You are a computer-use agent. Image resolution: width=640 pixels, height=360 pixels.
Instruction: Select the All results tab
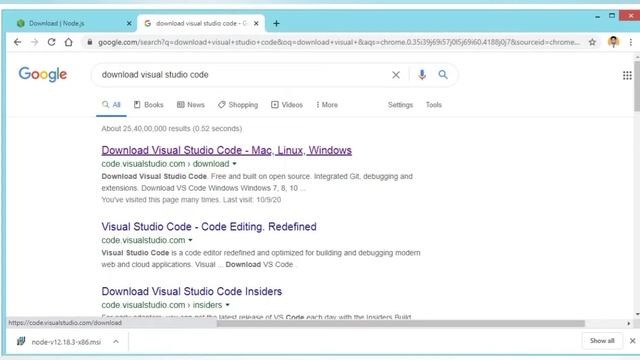pyautogui.click(x=111, y=105)
